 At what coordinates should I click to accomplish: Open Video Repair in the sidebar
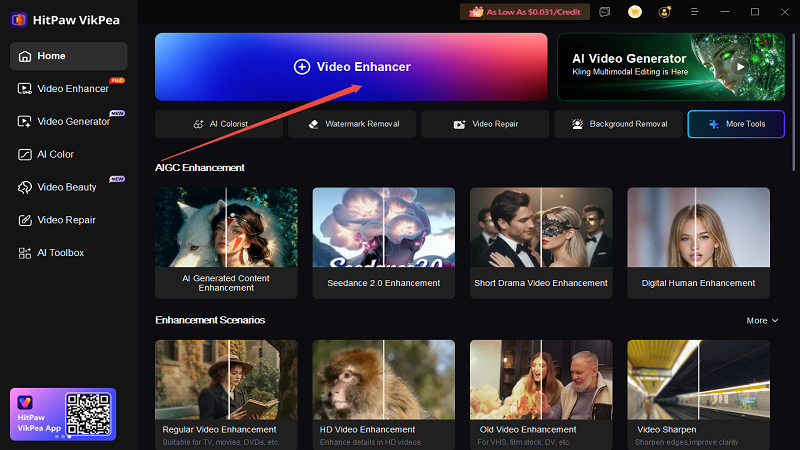pos(68,220)
